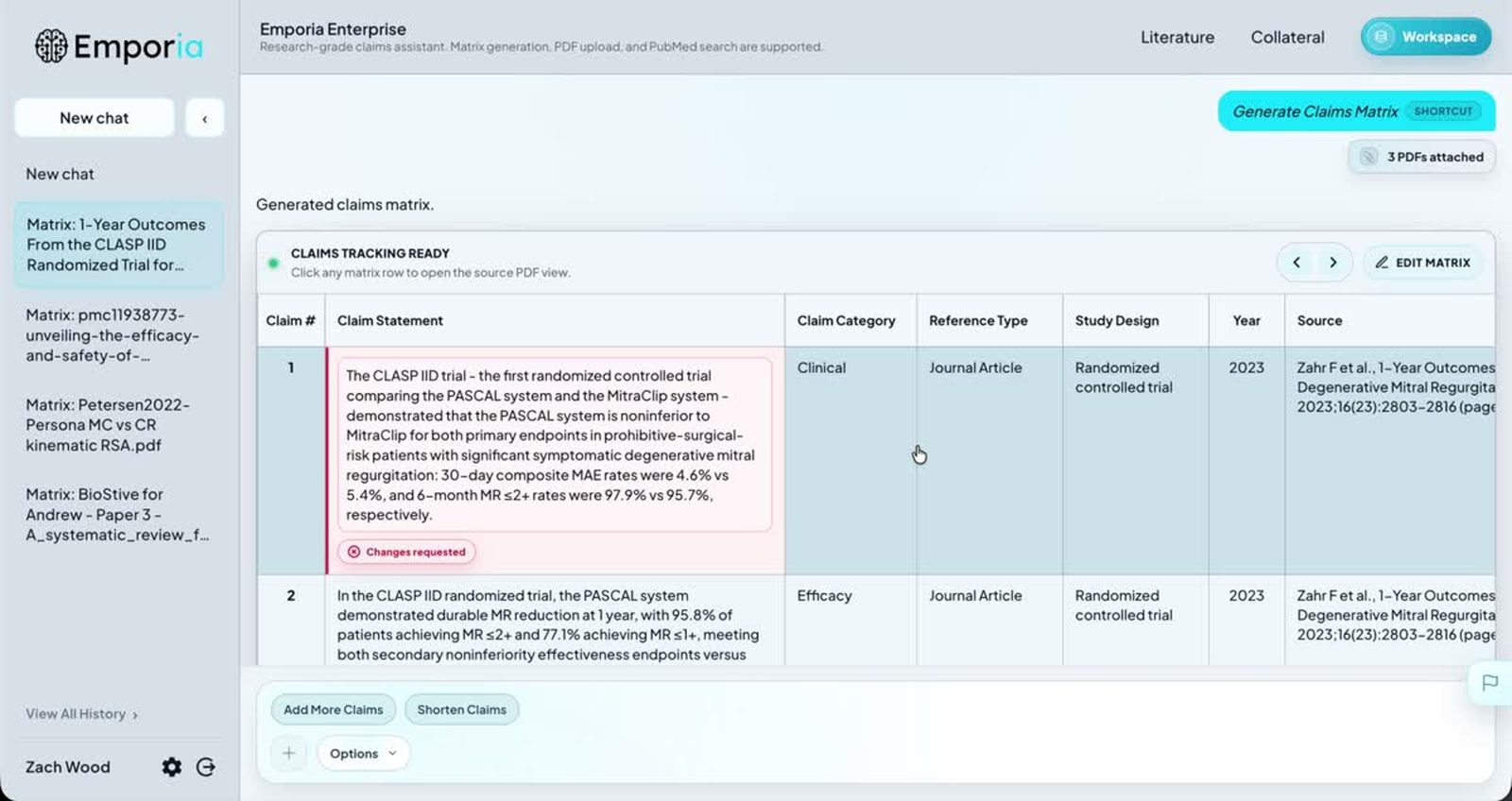Click Generate Claims Matrix button
Viewport: 1512px width, 801px height.
click(1356, 111)
